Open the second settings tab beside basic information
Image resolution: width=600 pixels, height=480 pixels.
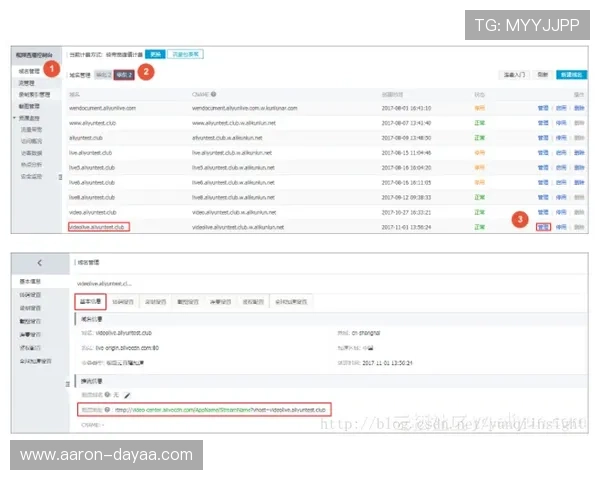(x=123, y=302)
